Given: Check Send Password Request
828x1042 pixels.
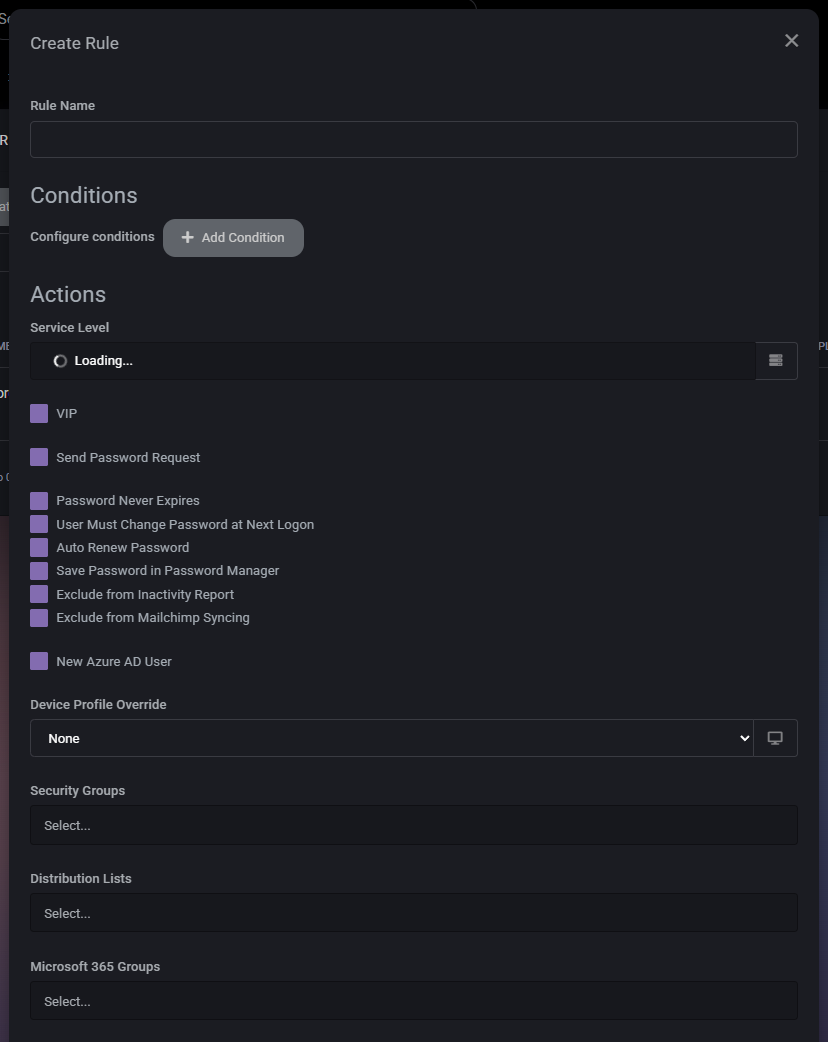Looking at the screenshot, I should pos(39,456).
